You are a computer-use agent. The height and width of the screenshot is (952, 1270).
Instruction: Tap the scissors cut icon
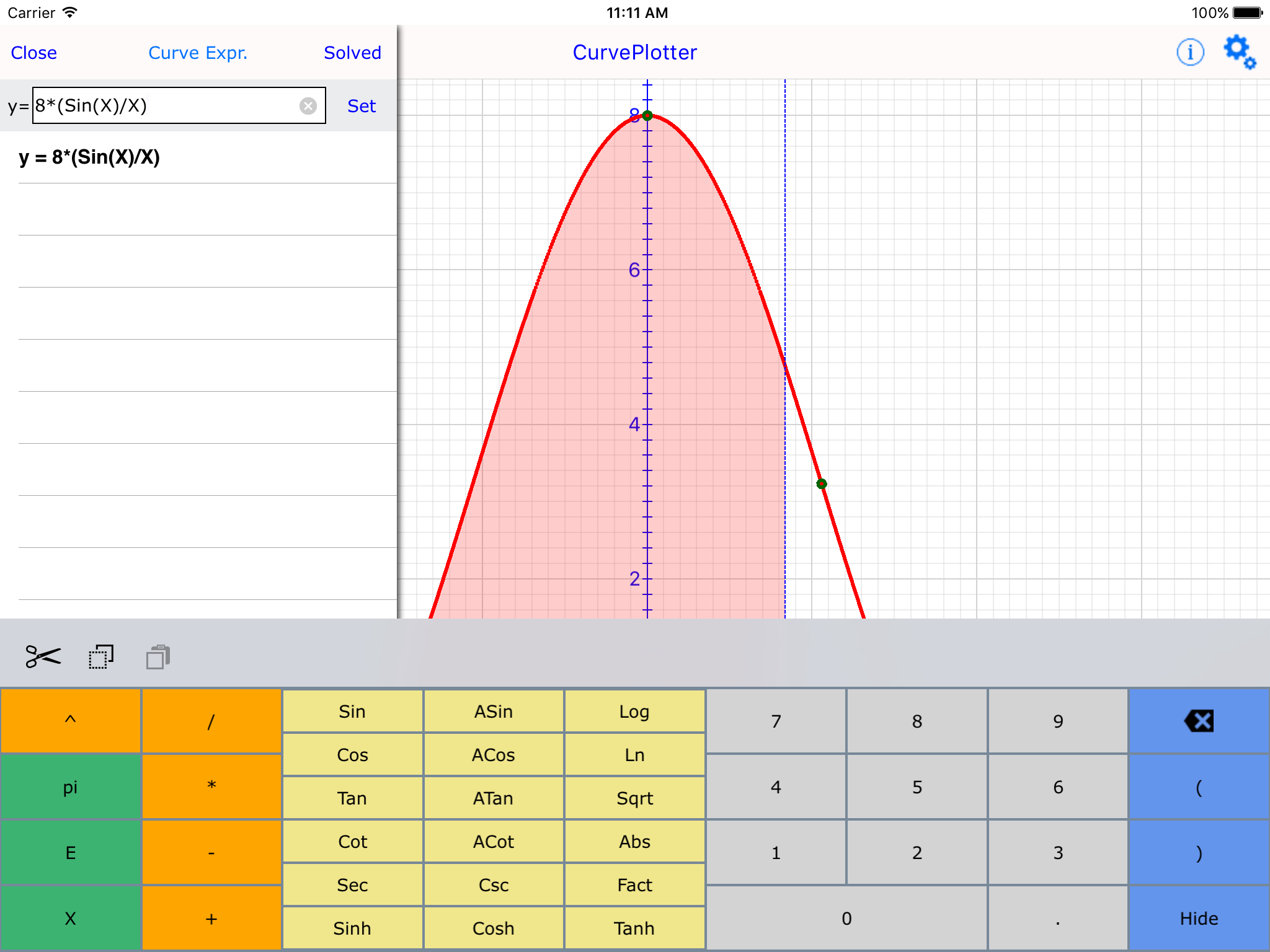(x=43, y=656)
